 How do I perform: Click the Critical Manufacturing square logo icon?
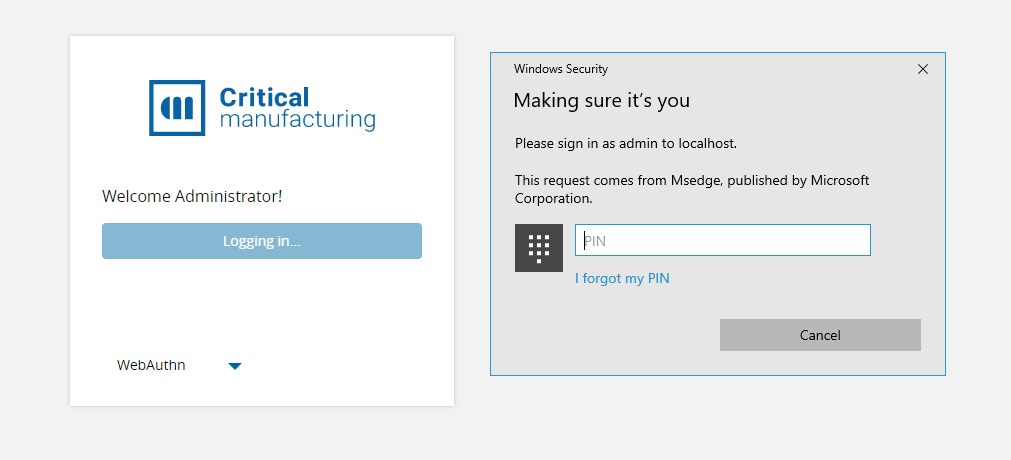click(177, 108)
